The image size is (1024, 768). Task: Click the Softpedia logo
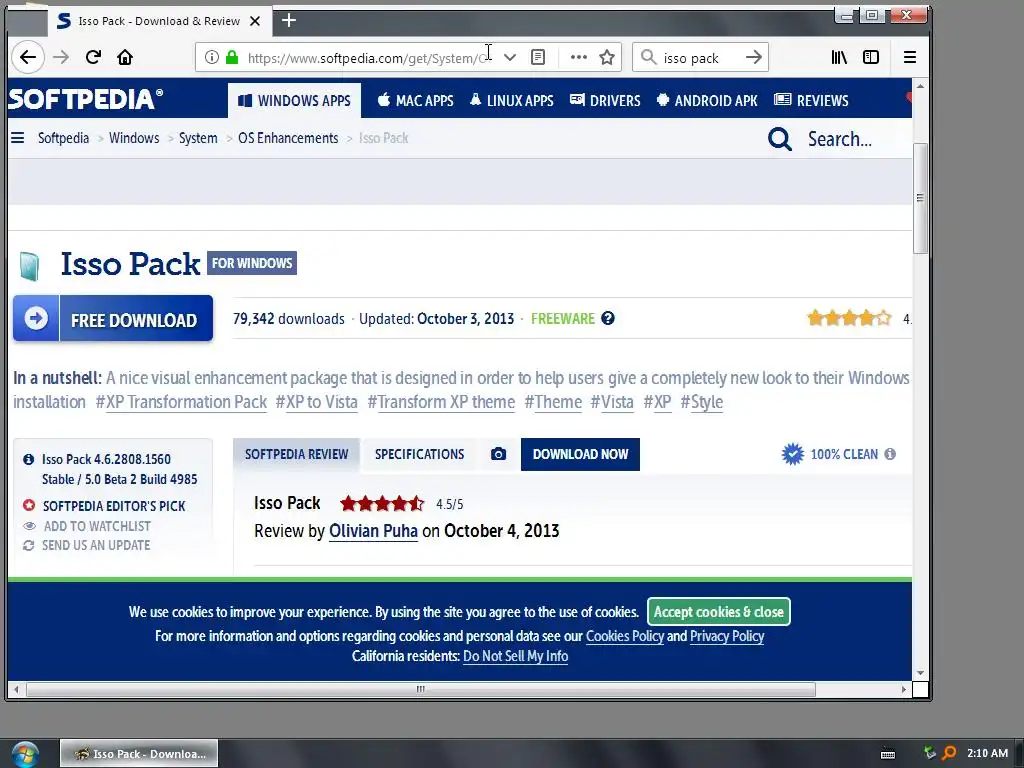pos(86,99)
